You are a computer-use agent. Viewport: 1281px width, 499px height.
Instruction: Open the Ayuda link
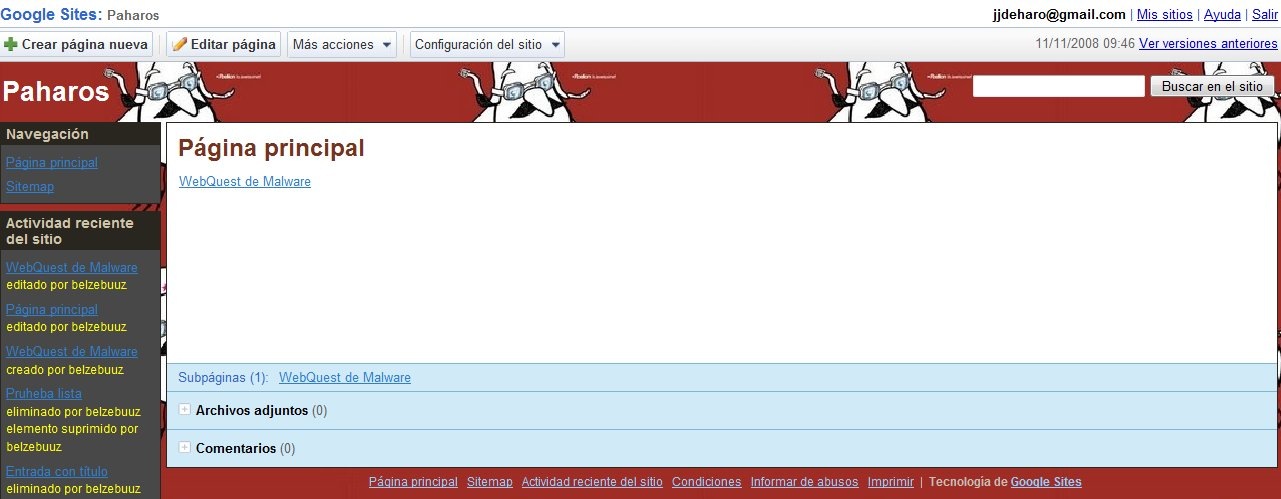click(x=1222, y=15)
